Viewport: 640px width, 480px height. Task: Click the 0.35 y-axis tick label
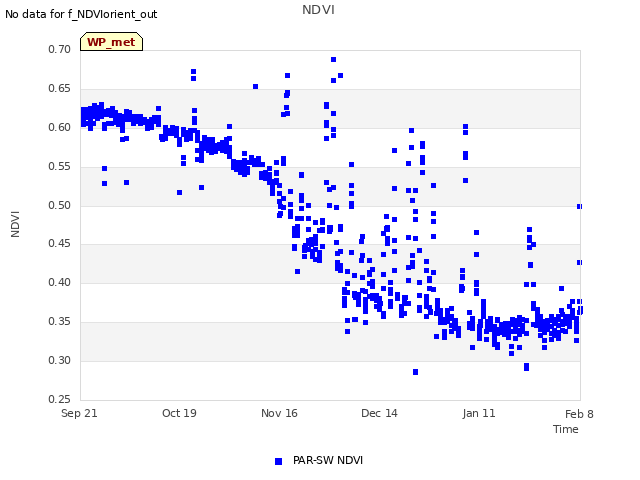click(x=60, y=322)
